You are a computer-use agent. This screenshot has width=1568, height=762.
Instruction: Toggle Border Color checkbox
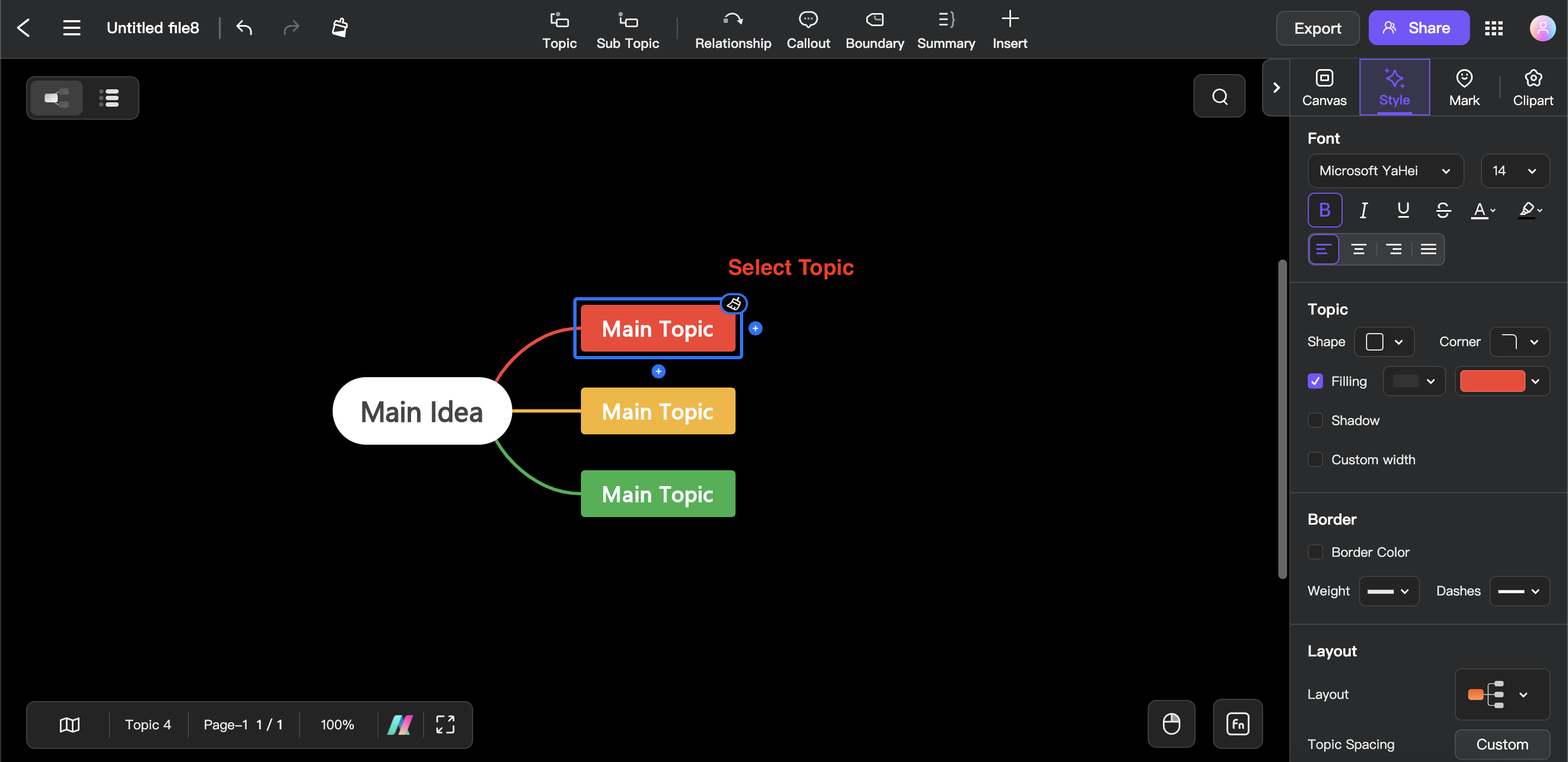tap(1315, 551)
